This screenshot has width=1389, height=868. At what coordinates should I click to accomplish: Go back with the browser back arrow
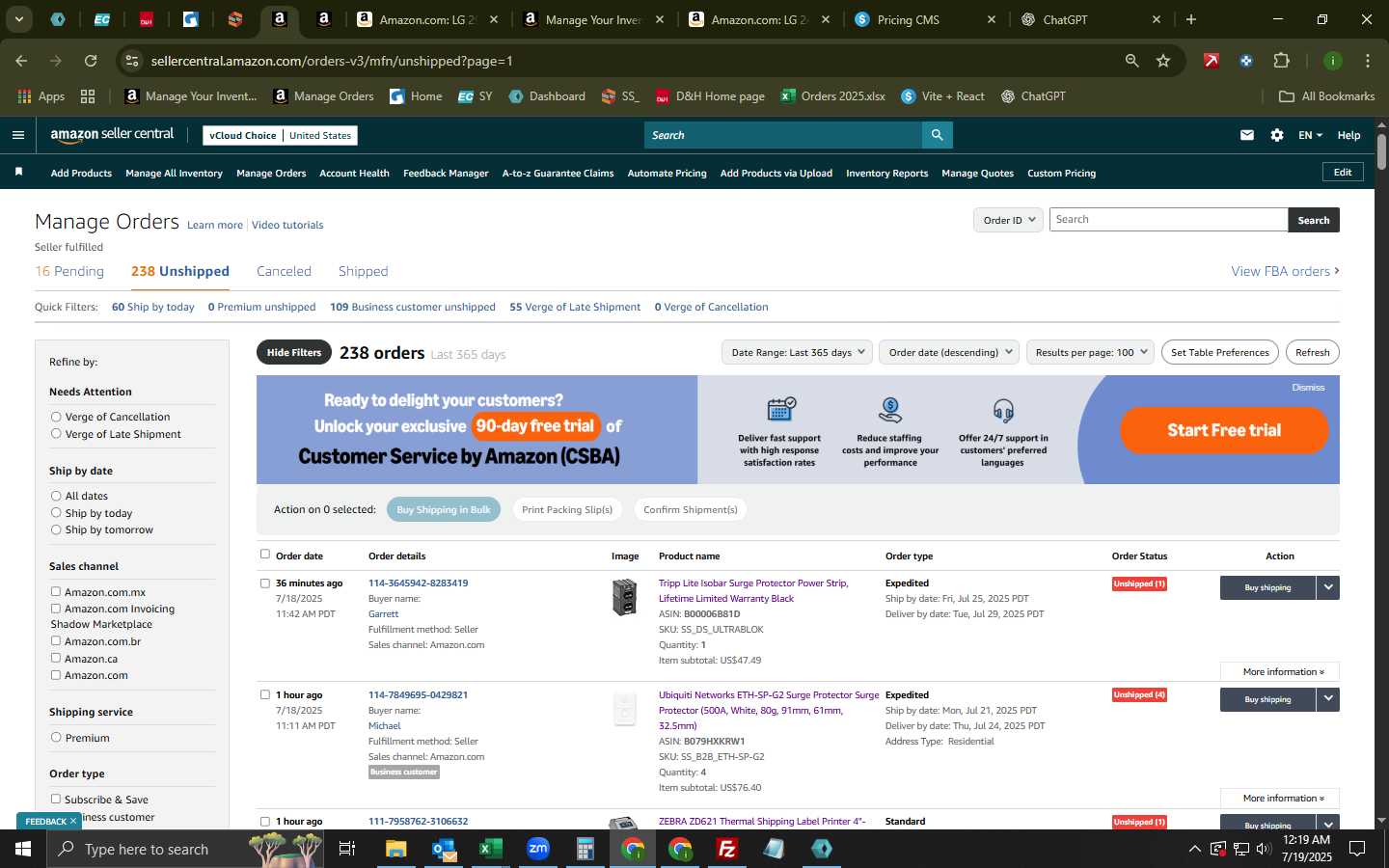coord(21,61)
